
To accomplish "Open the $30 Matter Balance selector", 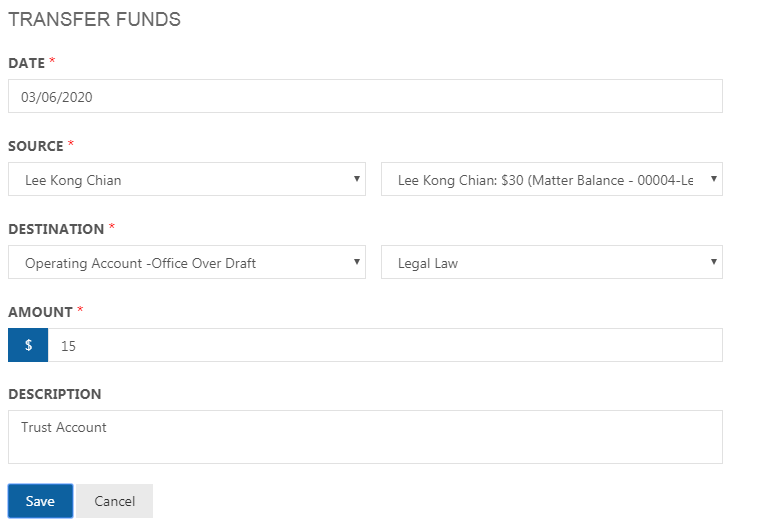I will pyautogui.click(x=552, y=179).
